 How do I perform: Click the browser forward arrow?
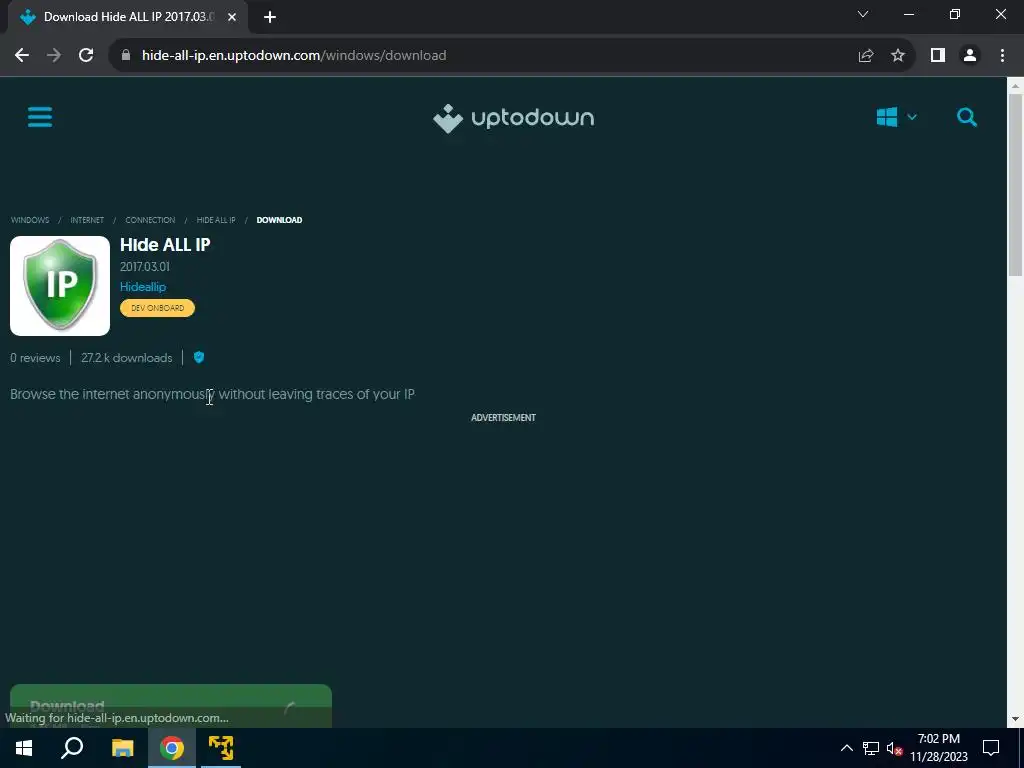coord(54,56)
